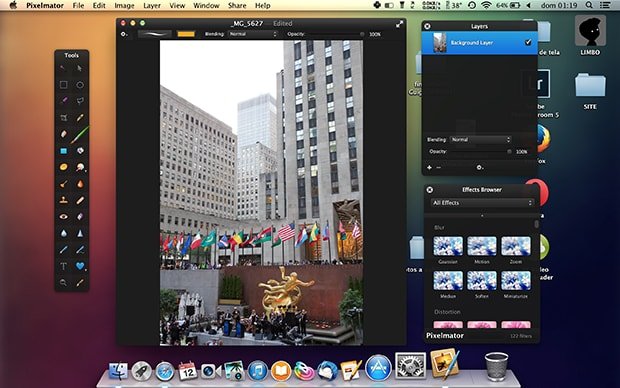Open the gear menu in tool options bar
This screenshot has height=388, width=620.
pos(124,34)
